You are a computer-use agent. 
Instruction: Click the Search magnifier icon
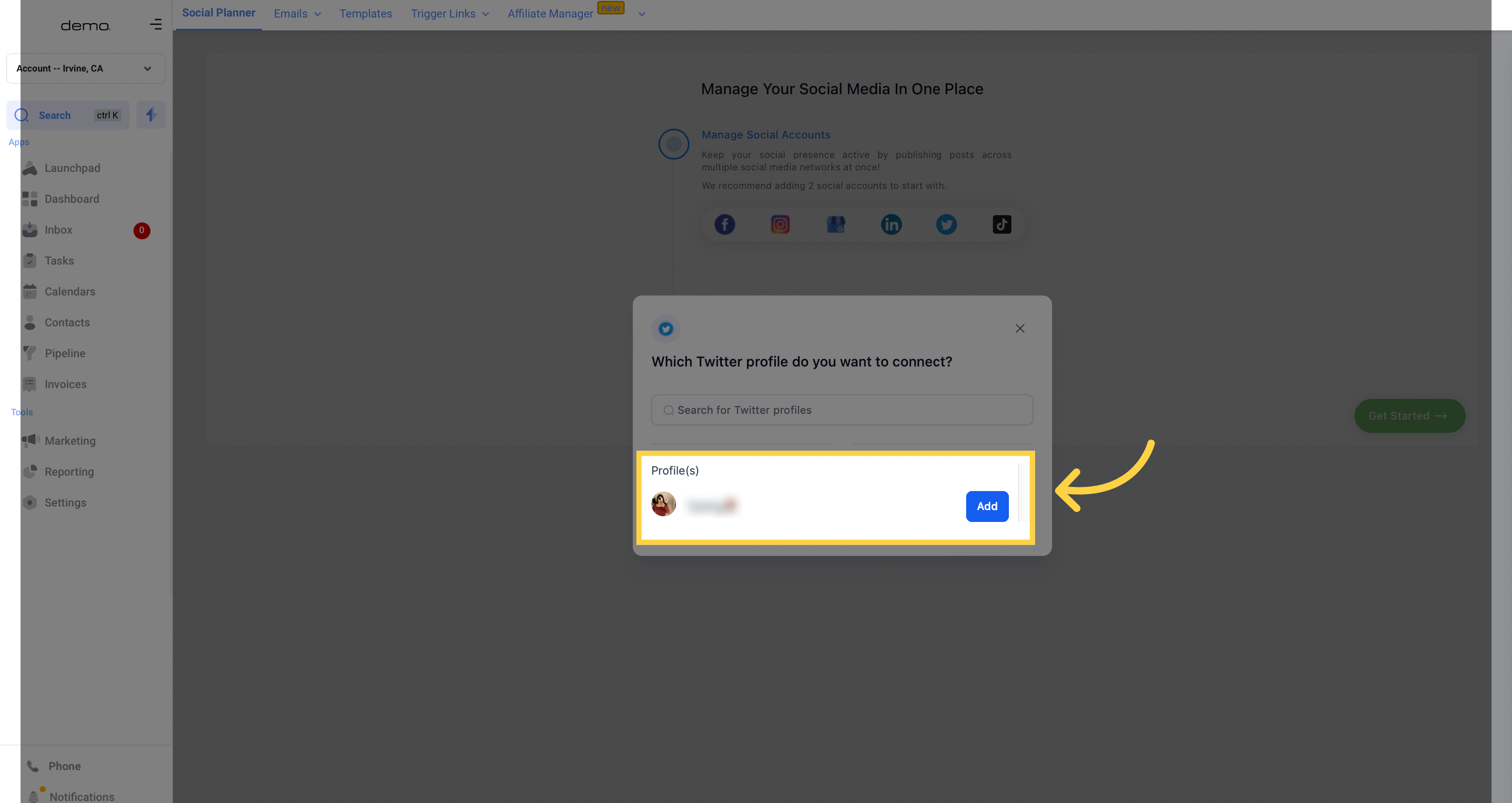tap(21, 115)
